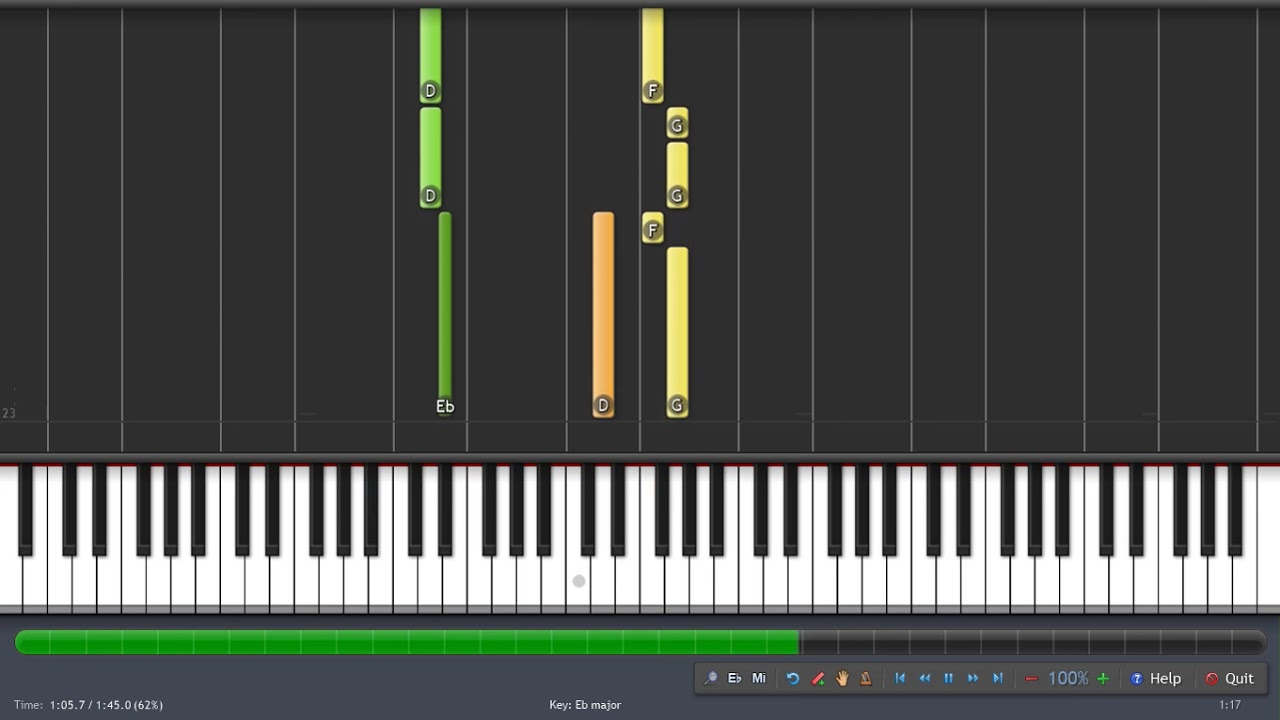Click the blue loop/restart arrow icon

[x=793, y=678]
